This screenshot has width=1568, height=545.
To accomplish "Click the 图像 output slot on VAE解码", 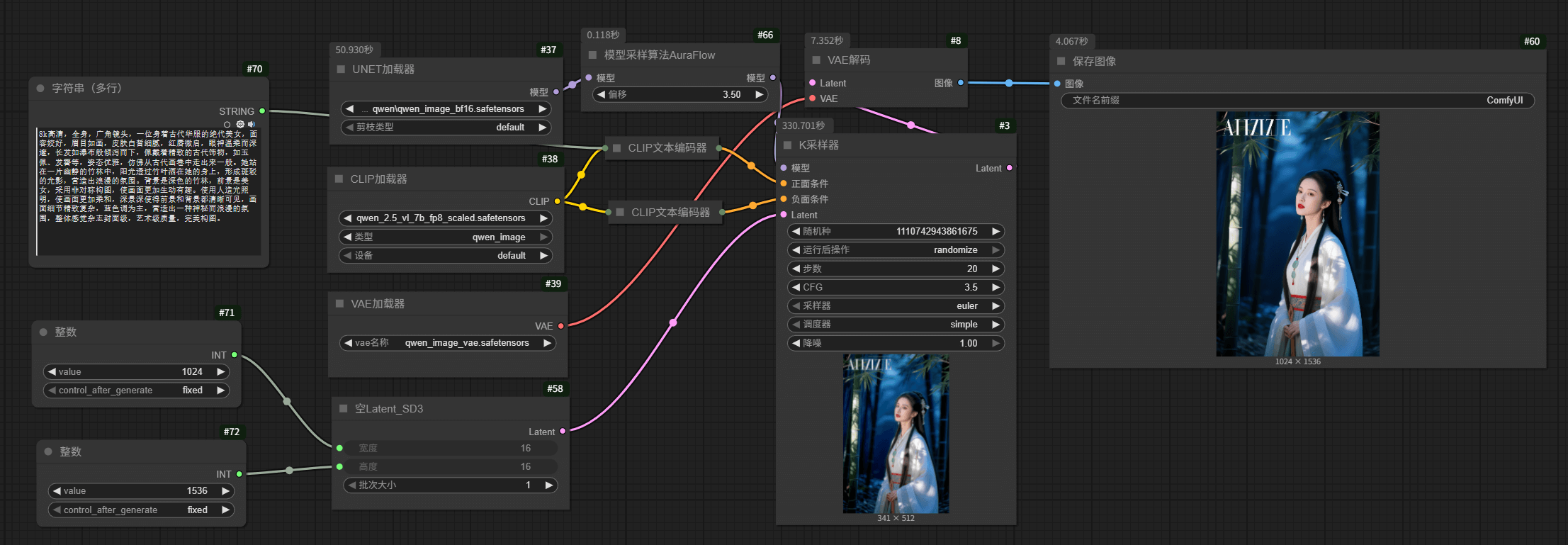I will [x=961, y=83].
